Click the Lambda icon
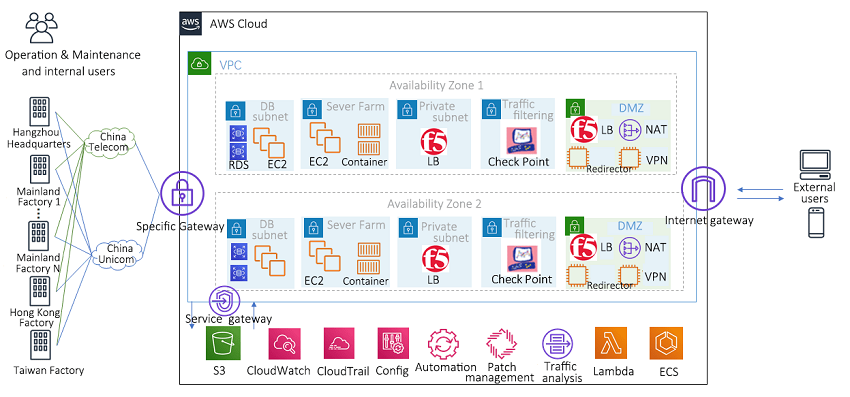850x397 pixels. click(611, 343)
